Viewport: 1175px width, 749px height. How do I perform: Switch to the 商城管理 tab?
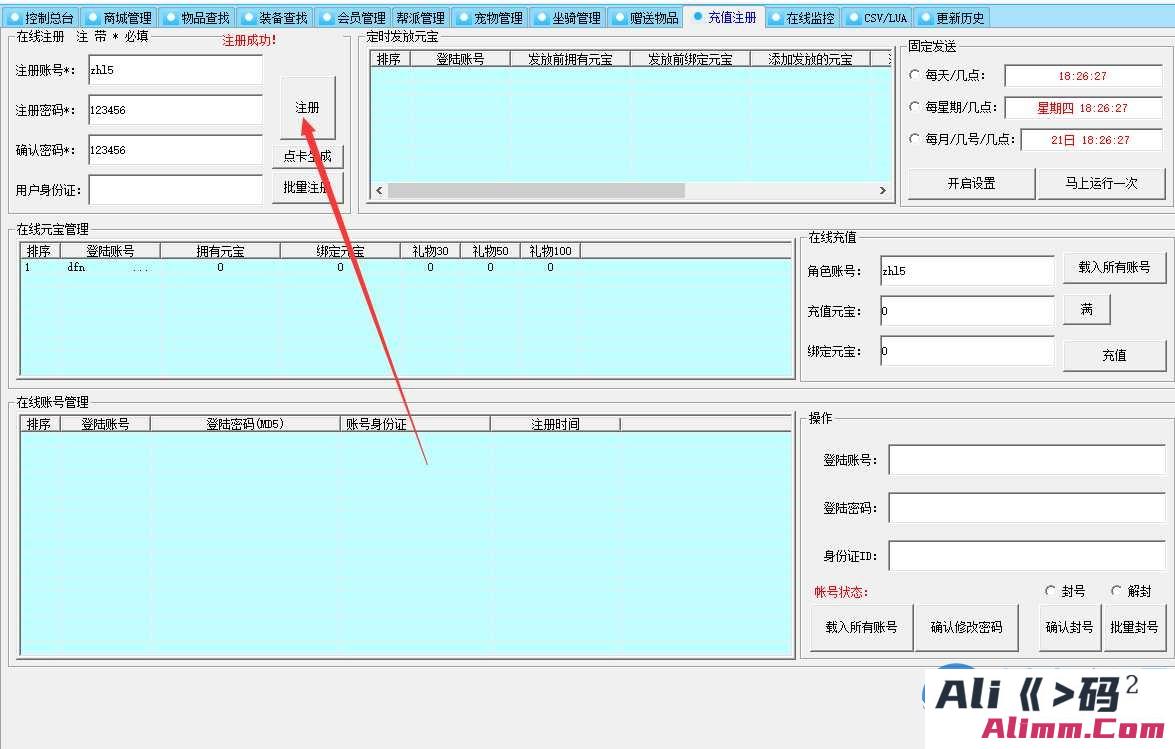(119, 17)
